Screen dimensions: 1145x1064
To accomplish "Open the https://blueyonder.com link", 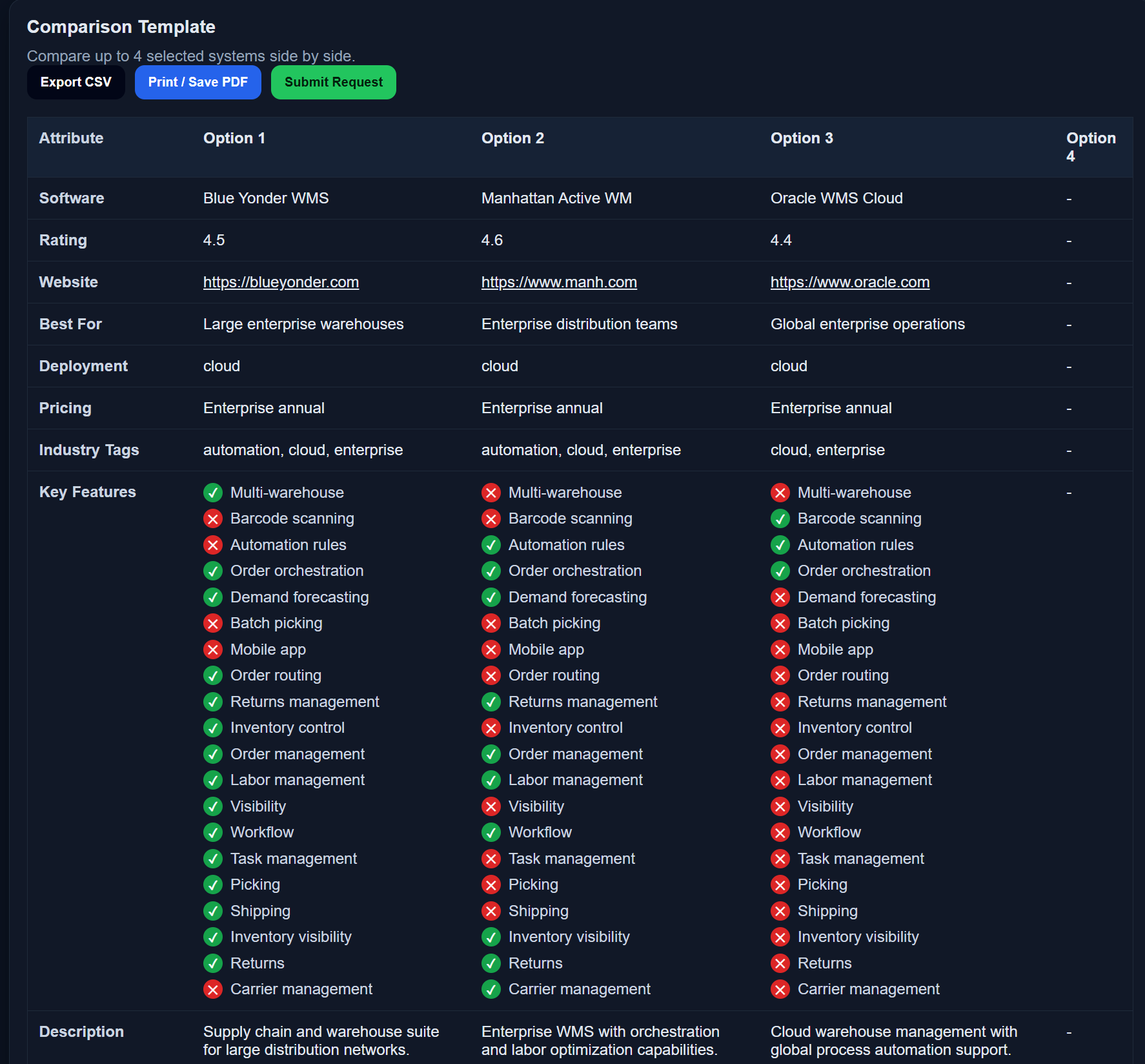I will click(x=281, y=282).
